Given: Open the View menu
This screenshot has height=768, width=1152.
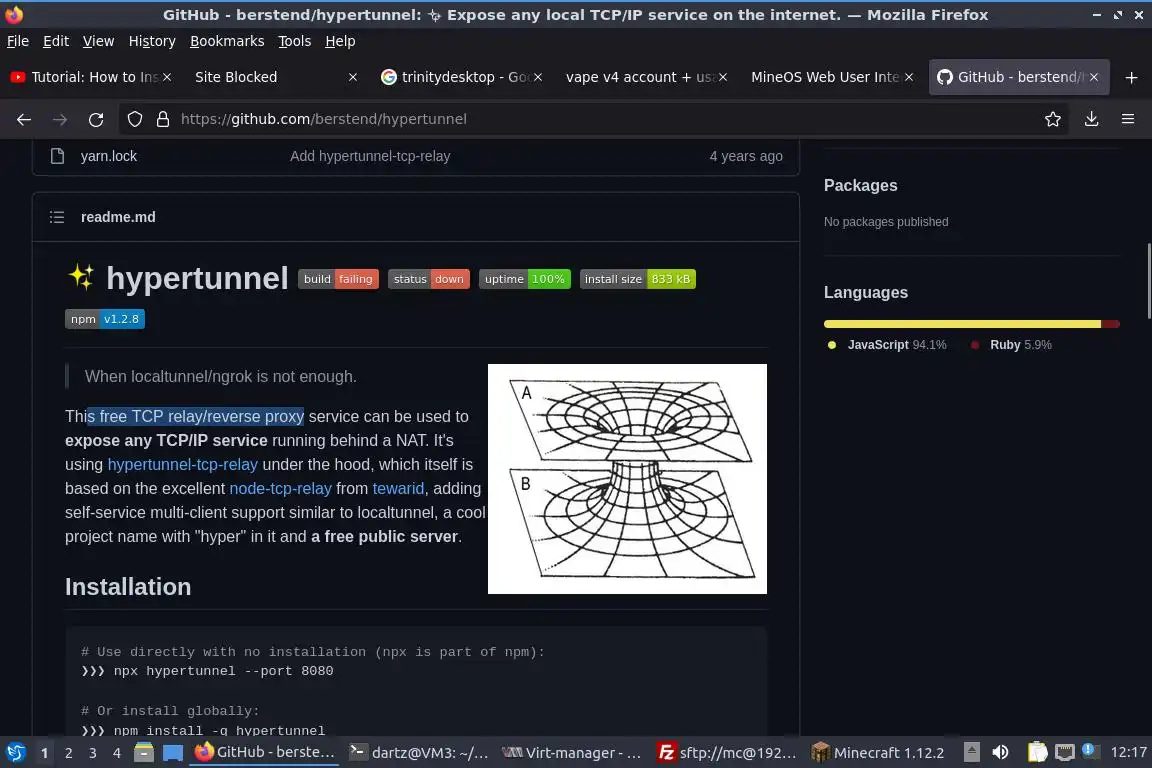Looking at the screenshot, I should coord(98,41).
